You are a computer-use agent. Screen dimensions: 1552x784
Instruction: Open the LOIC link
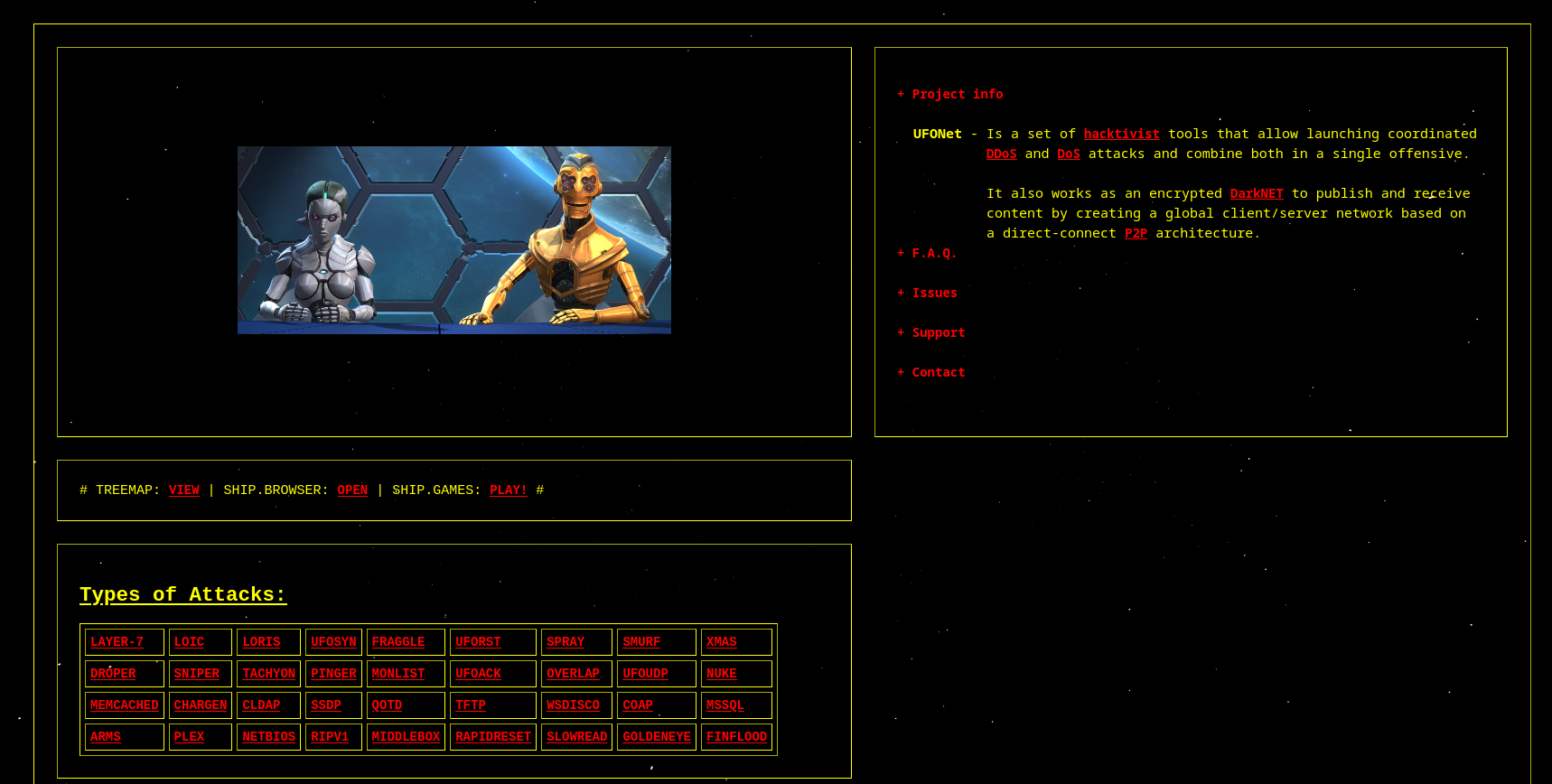click(189, 642)
